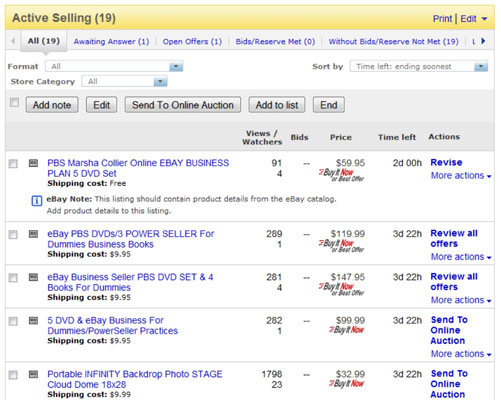The image size is (501, 400).
Task: Click the Send To Online Auction button
Action: 183,105
